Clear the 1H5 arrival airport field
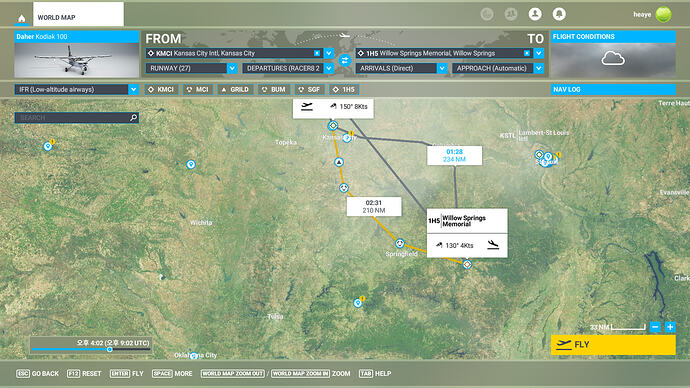The width and height of the screenshot is (690, 388). 526,53
